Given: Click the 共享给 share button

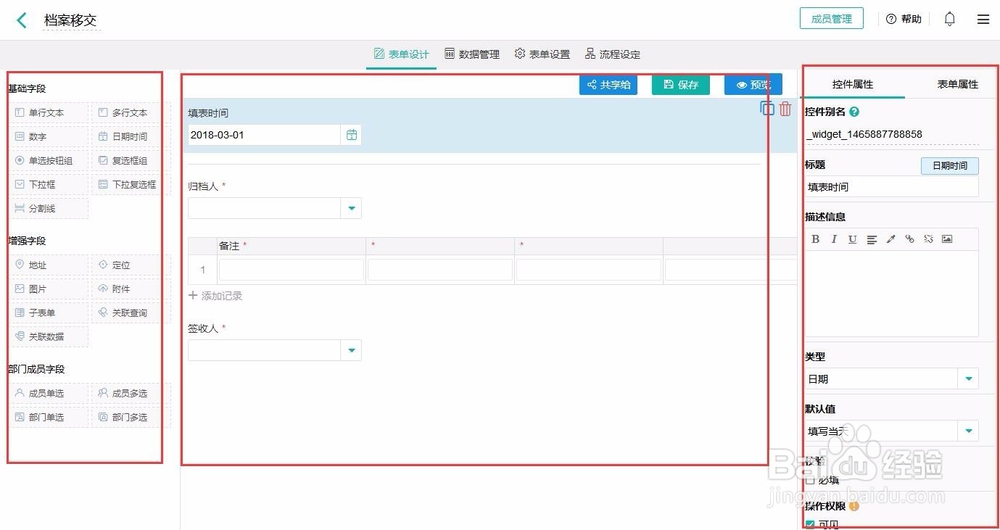Looking at the screenshot, I should (608, 85).
